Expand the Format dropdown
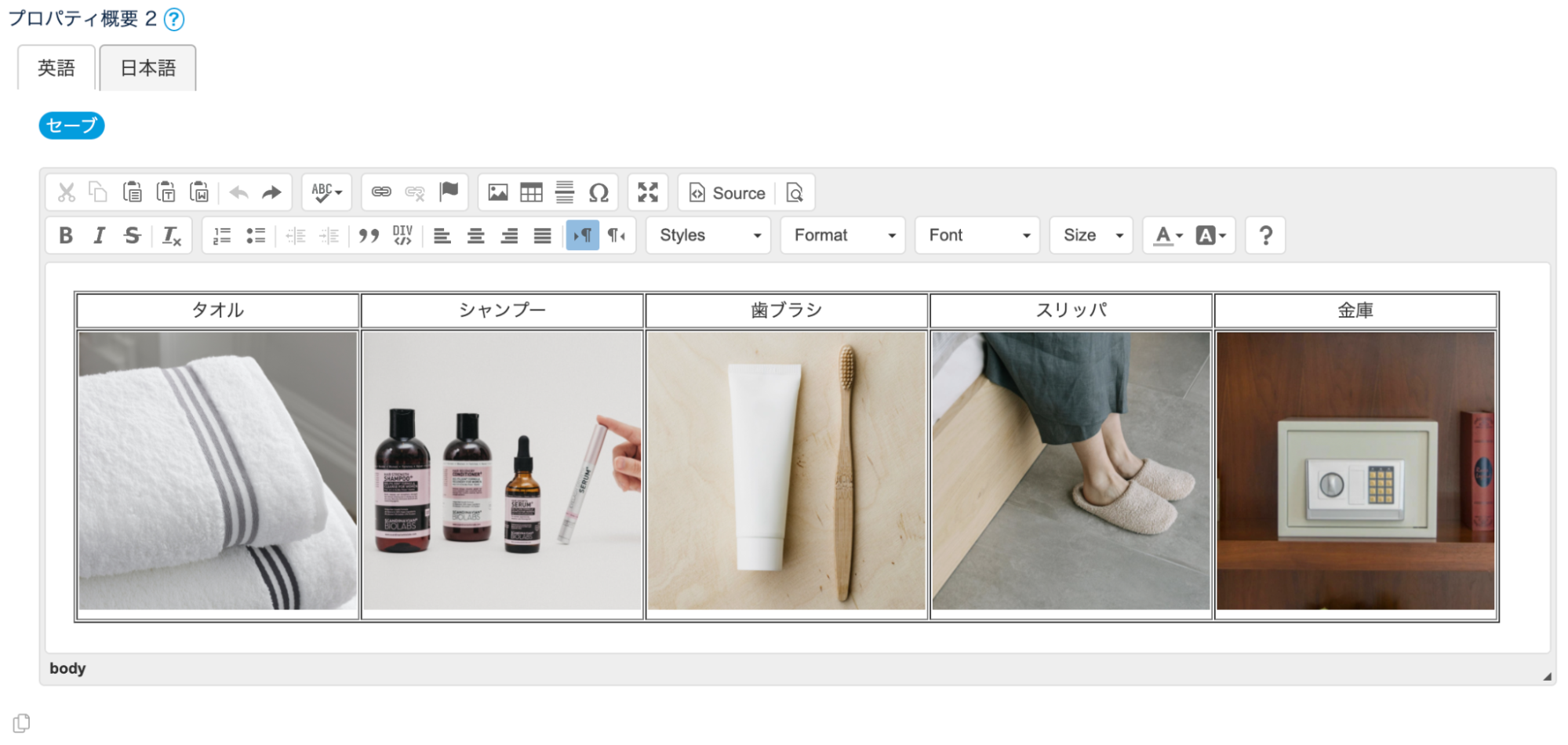Screen dimensions: 1568x745 (x=843, y=235)
